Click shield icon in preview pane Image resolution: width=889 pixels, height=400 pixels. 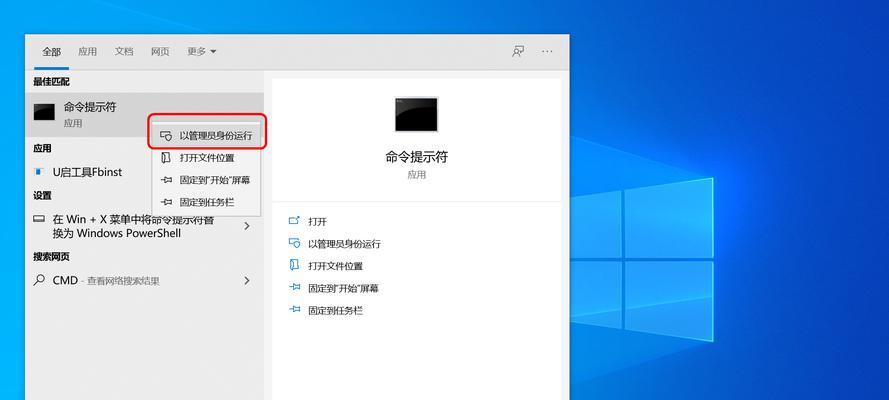pyautogui.click(x=294, y=243)
